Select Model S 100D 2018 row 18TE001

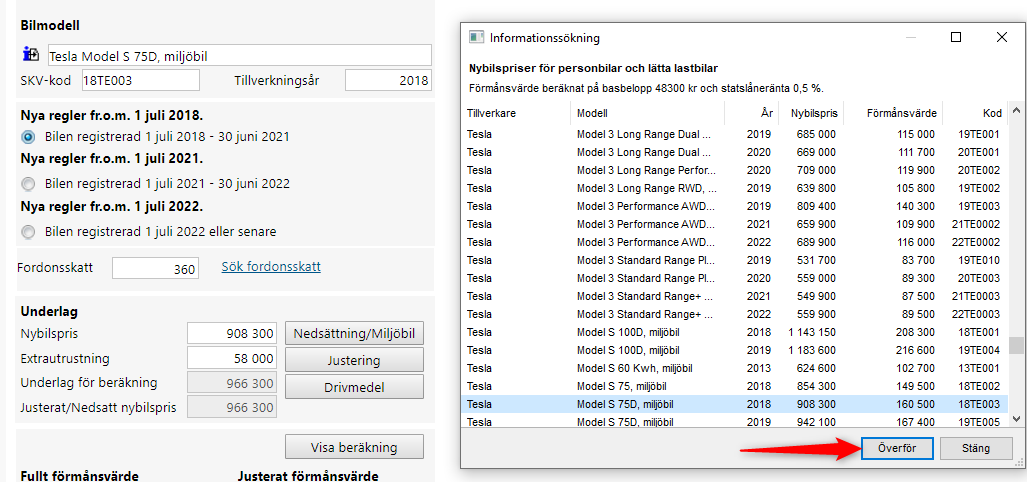click(x=736, y=332)
